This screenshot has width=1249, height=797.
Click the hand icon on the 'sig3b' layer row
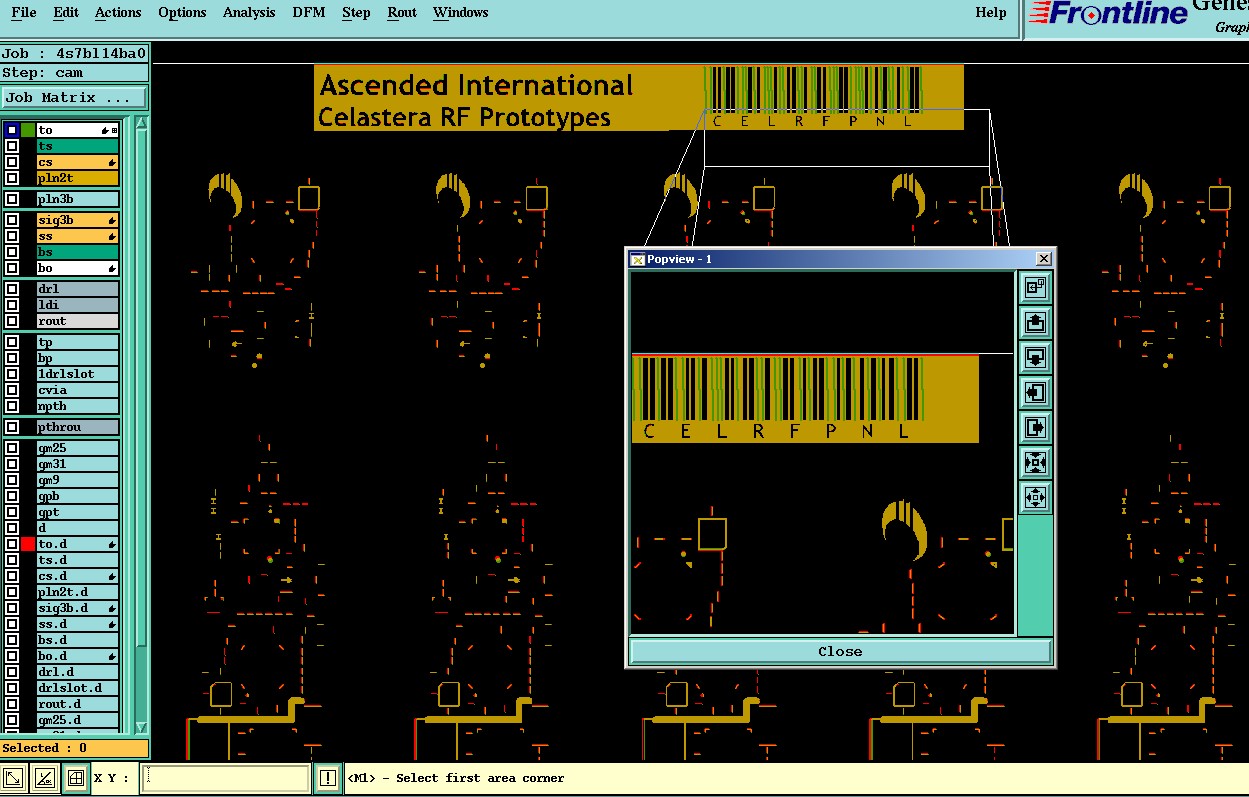[x=112, y=220]
